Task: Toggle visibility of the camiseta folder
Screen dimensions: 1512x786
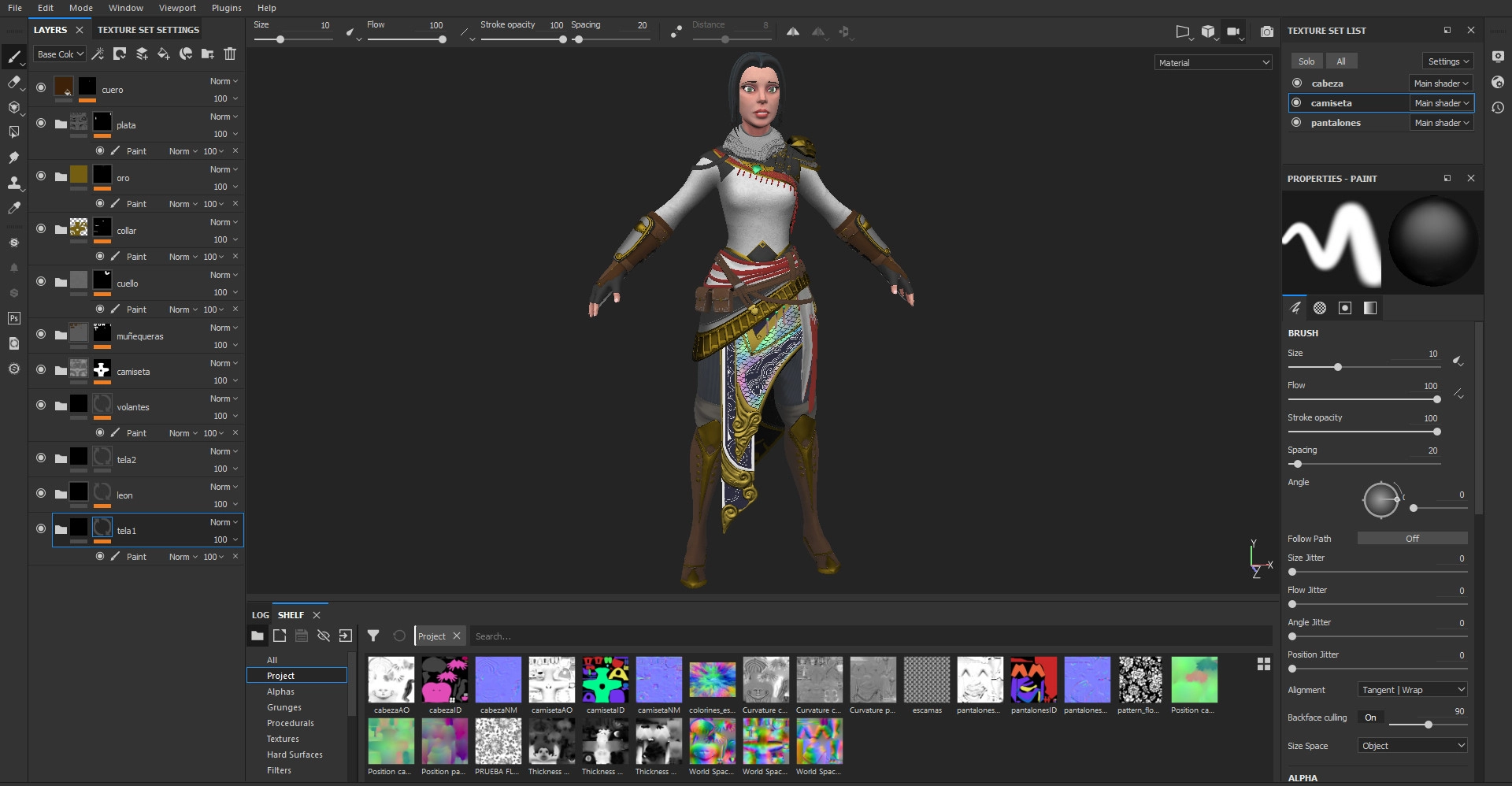Action: pyautogui.click(x=41, y=369)
